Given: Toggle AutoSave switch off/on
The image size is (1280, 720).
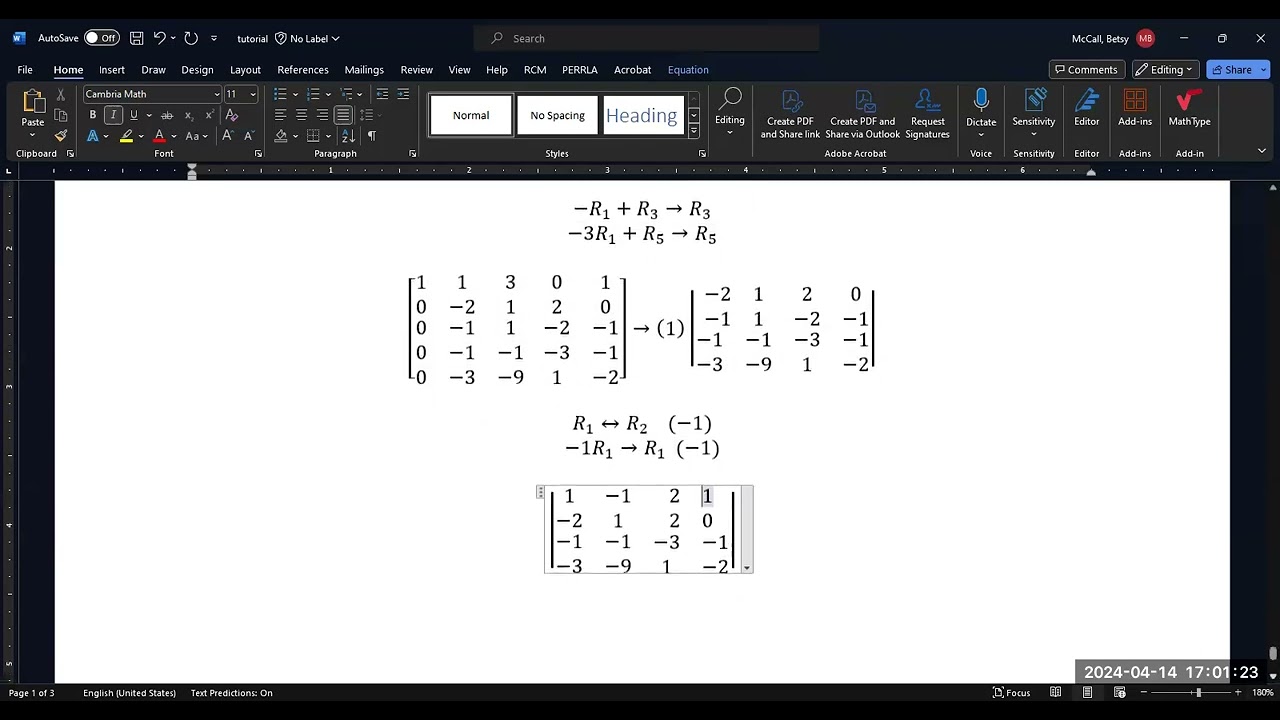Looking at the screenshot, I should (100, 38).
